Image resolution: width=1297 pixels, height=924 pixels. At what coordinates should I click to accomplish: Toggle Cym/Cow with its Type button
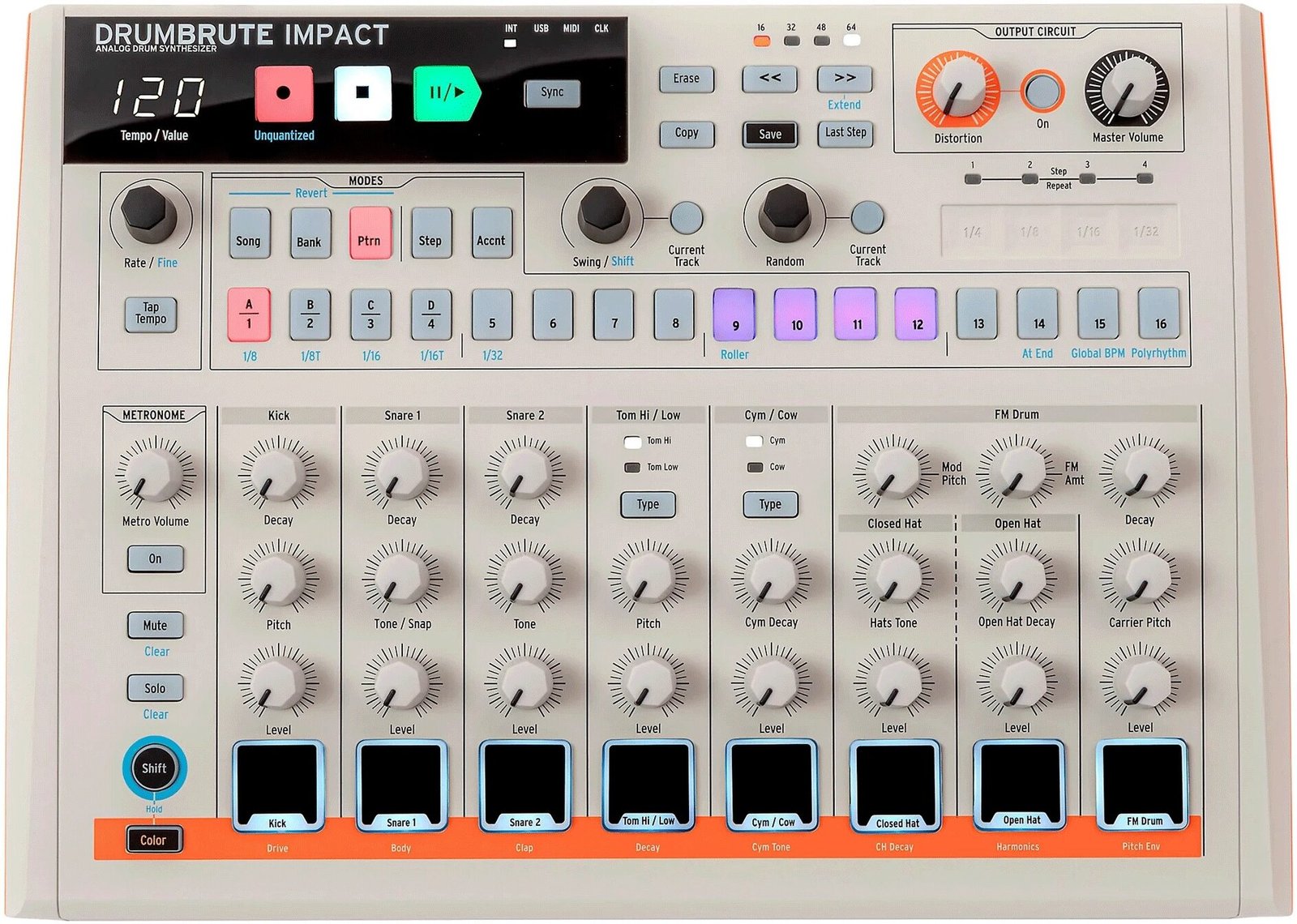[x=769, y=503]
